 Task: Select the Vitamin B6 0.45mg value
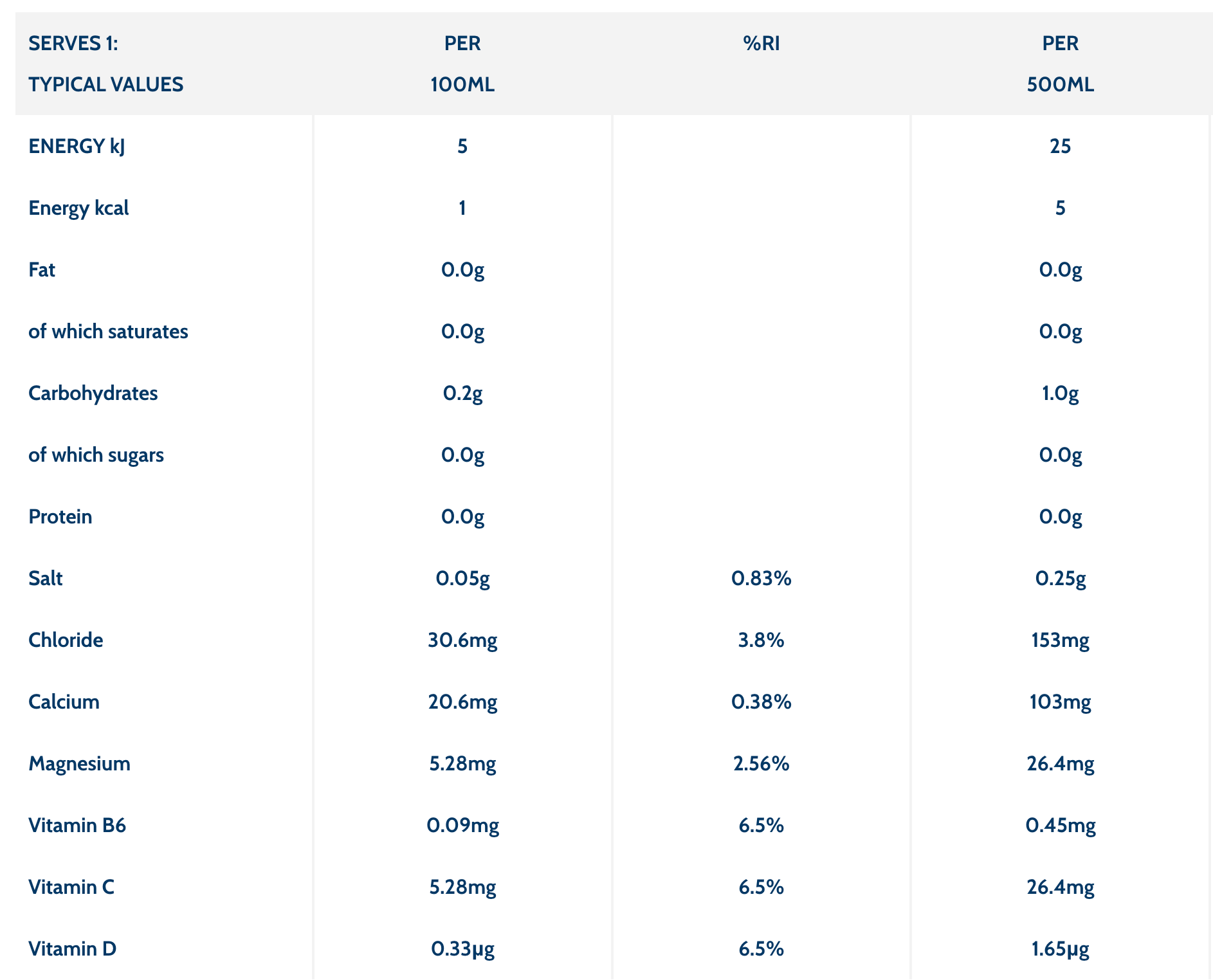1060,825
